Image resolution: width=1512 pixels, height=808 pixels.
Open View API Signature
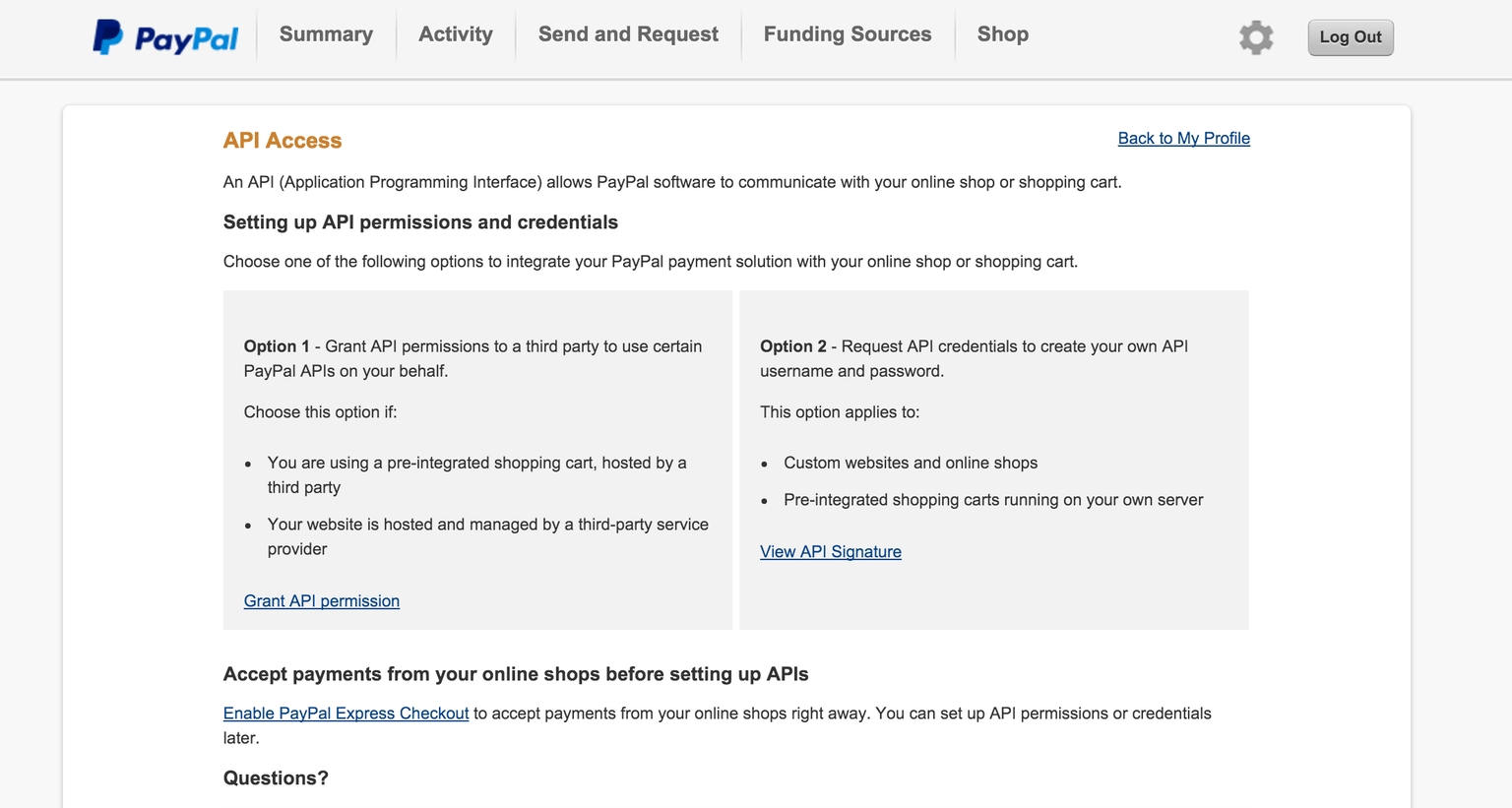tap(830, 551)
